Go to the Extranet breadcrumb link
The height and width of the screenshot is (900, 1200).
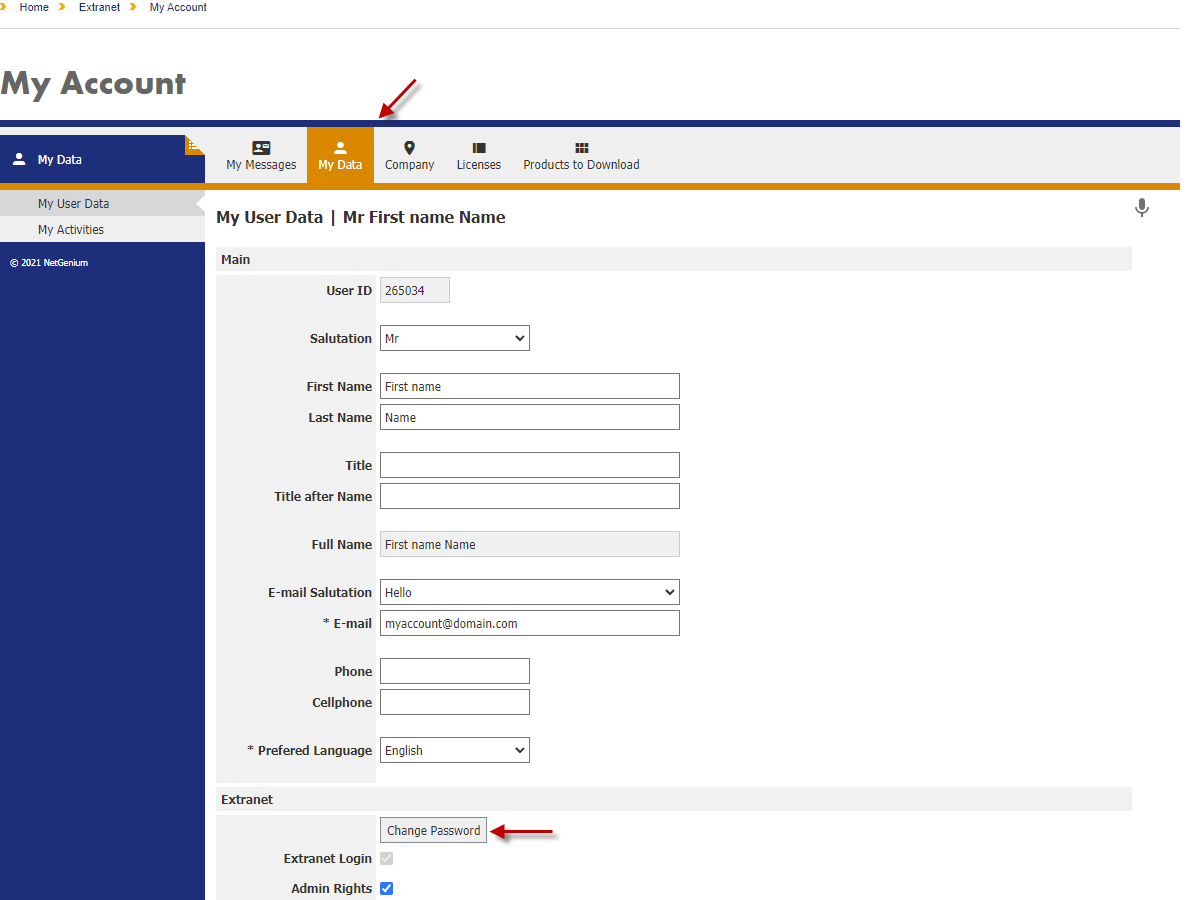pyautogui.click(x=99, y=7)
